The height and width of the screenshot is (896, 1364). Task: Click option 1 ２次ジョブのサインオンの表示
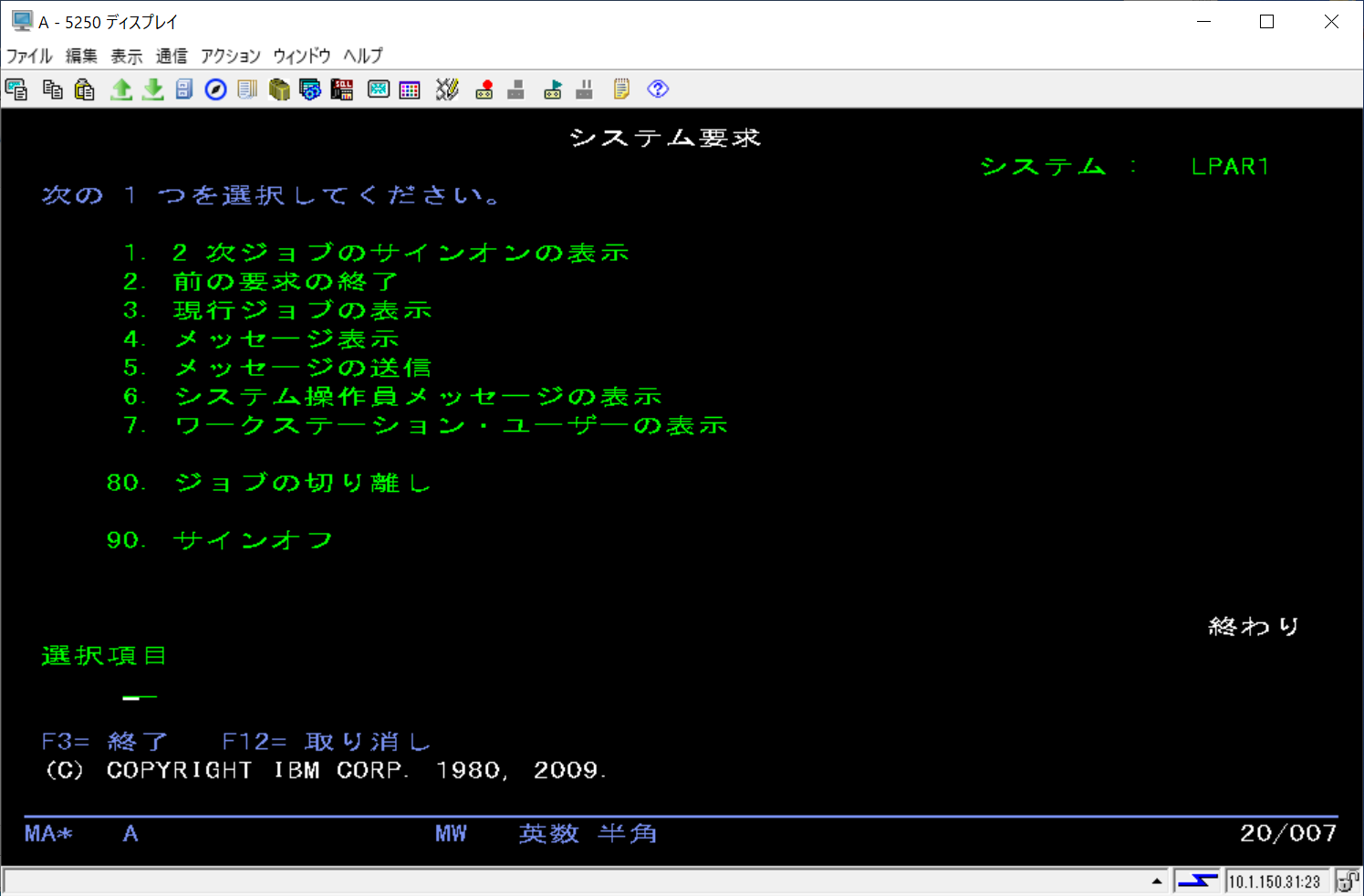point(377,253)
